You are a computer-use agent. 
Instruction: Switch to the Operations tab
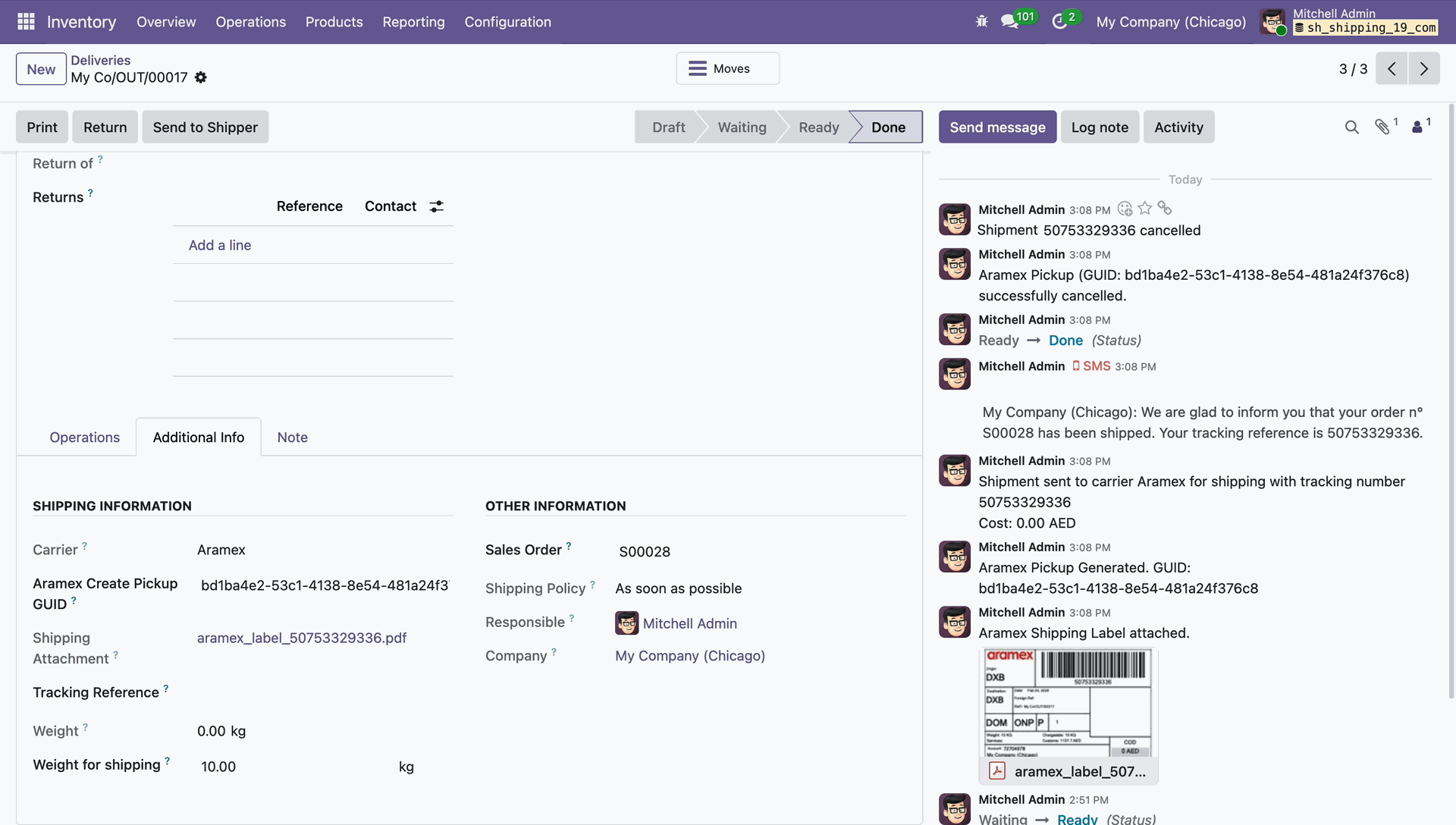[x=84, y=438]
